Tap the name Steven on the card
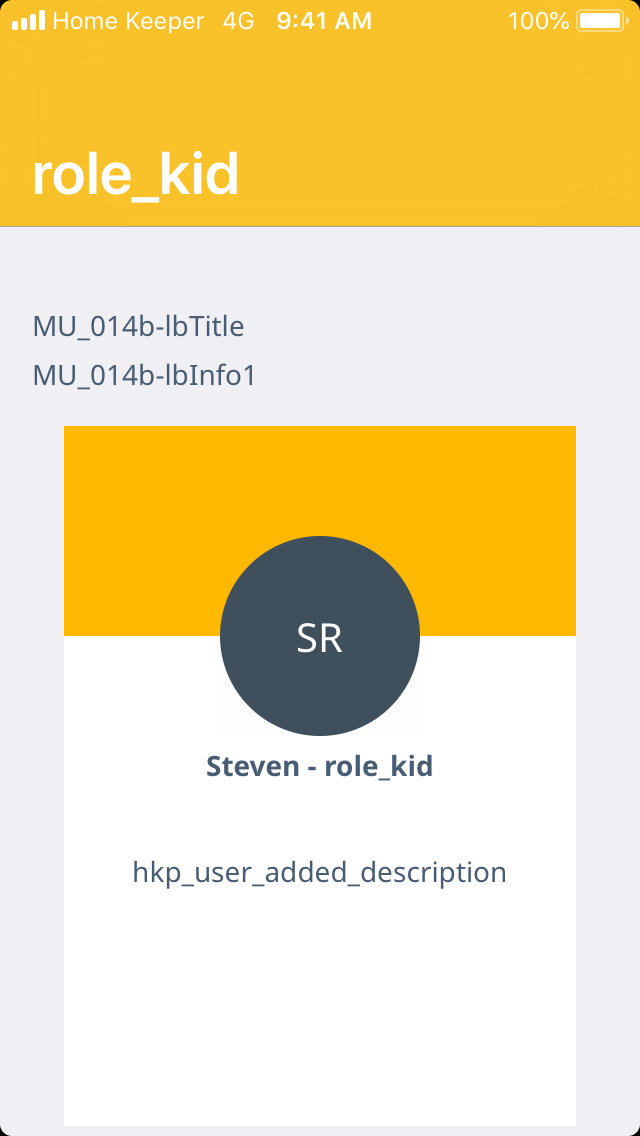 click(x=252, y=767)
